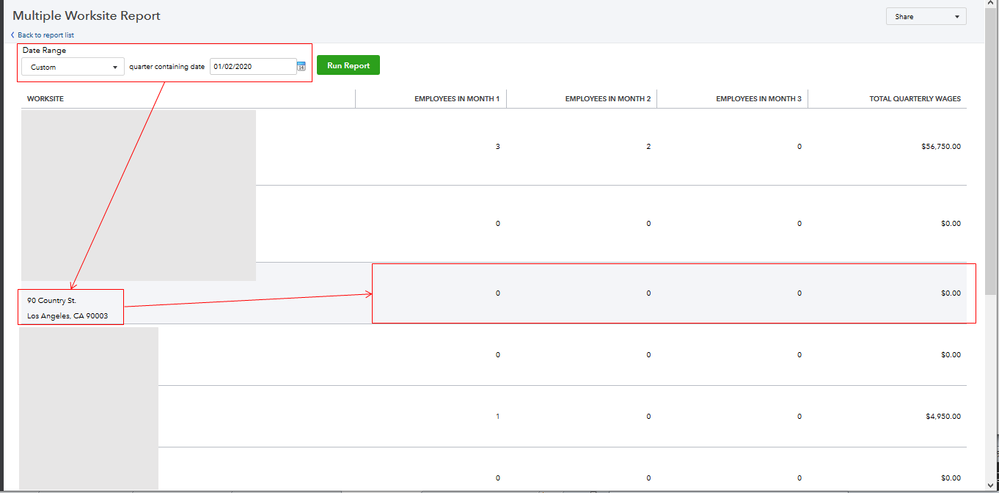Edit the 01/02/2020 date field

253,66
